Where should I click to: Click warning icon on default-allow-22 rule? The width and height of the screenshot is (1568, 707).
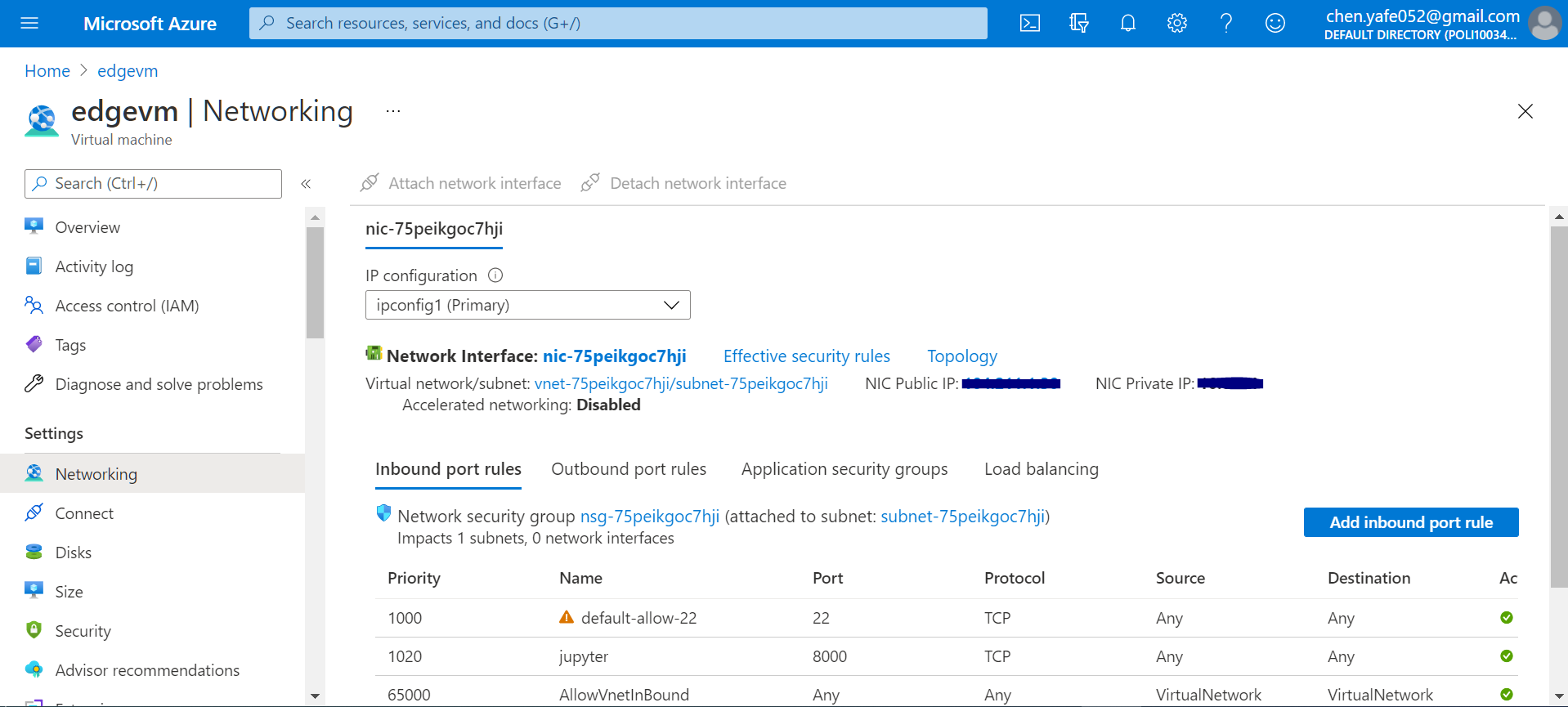pos(567,617)
